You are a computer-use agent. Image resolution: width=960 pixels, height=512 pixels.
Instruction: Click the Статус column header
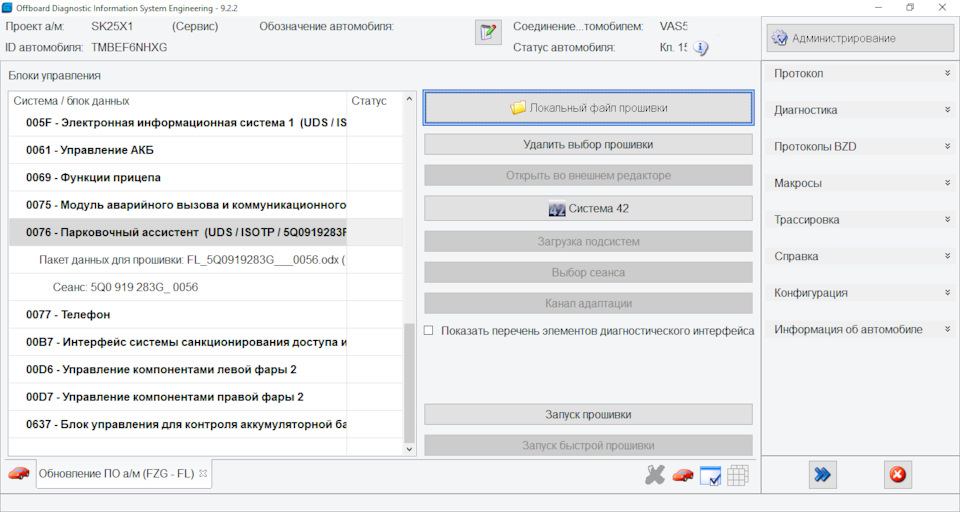tap(375, 101)
